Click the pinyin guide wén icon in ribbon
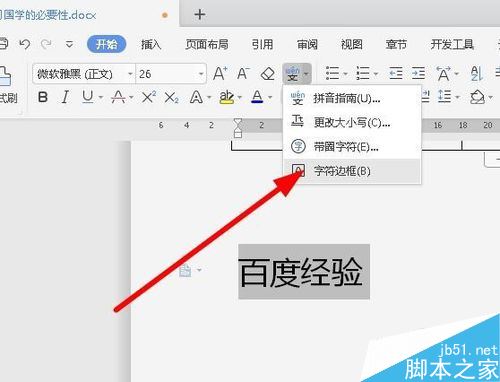This screenshot has width=500, height=382. [x=293, y=73]
